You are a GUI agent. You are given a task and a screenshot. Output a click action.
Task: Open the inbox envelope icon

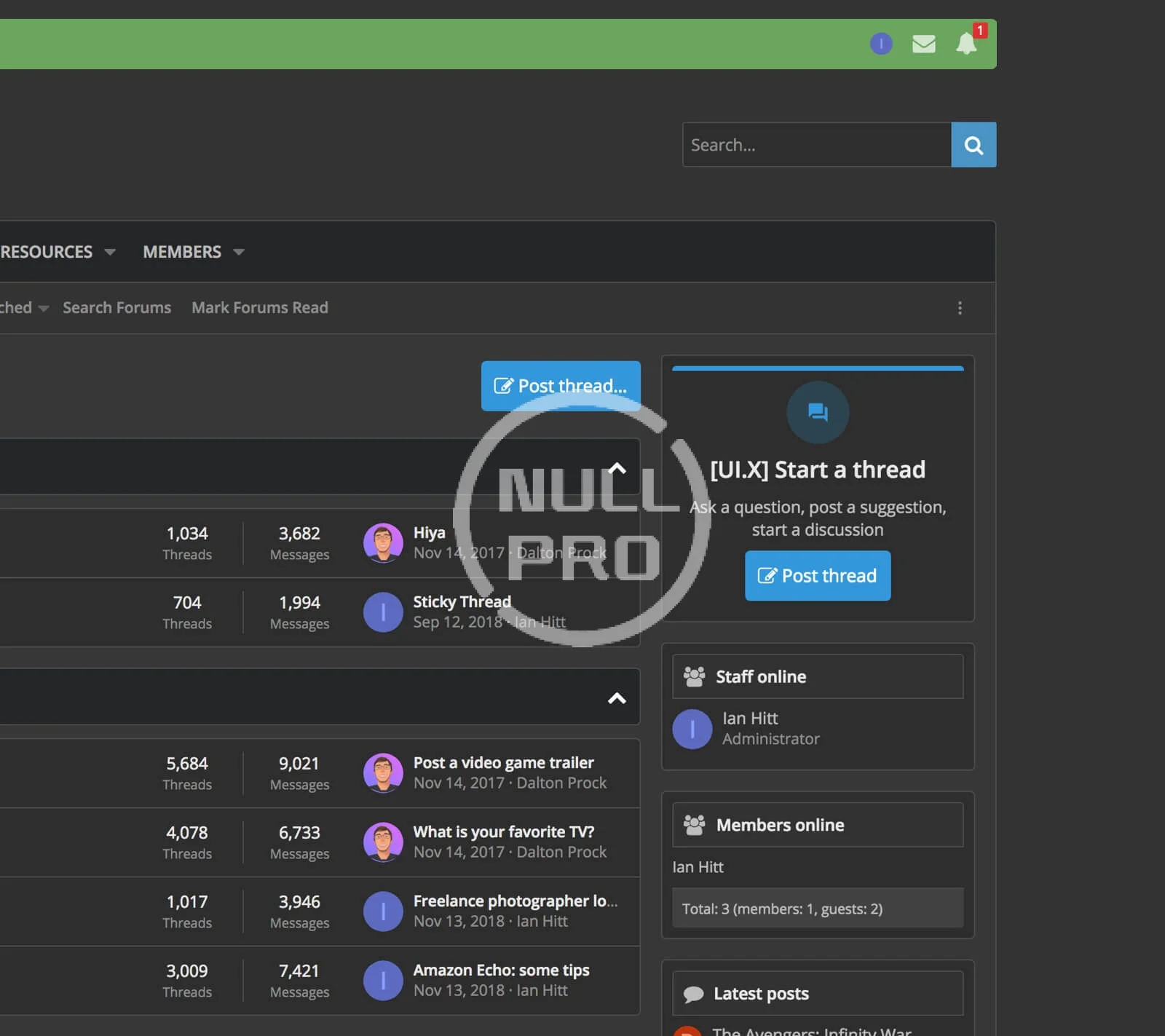click(923, 44)
